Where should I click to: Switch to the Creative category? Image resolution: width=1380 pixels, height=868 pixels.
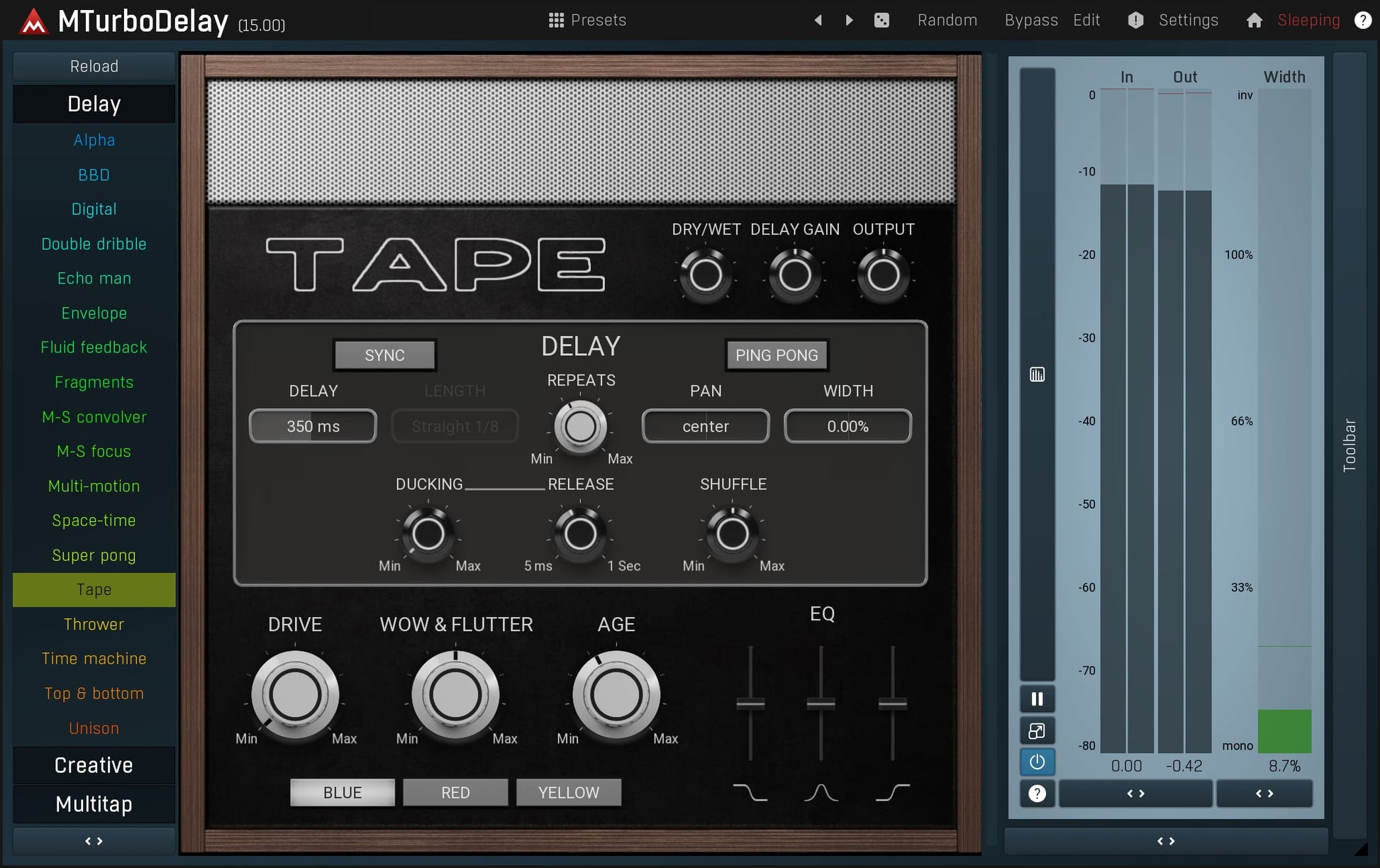click(x=93, y=765)
